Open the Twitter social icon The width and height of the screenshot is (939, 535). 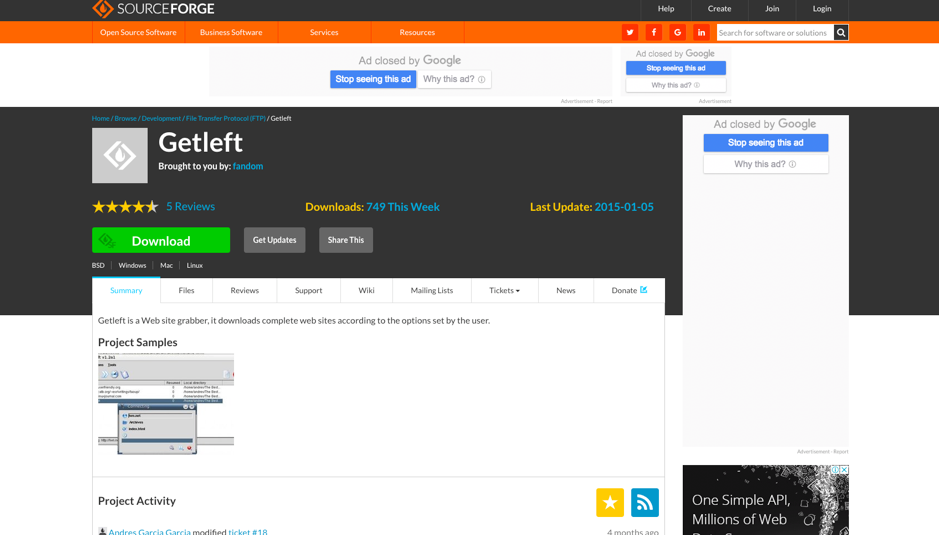click(630, 32)
